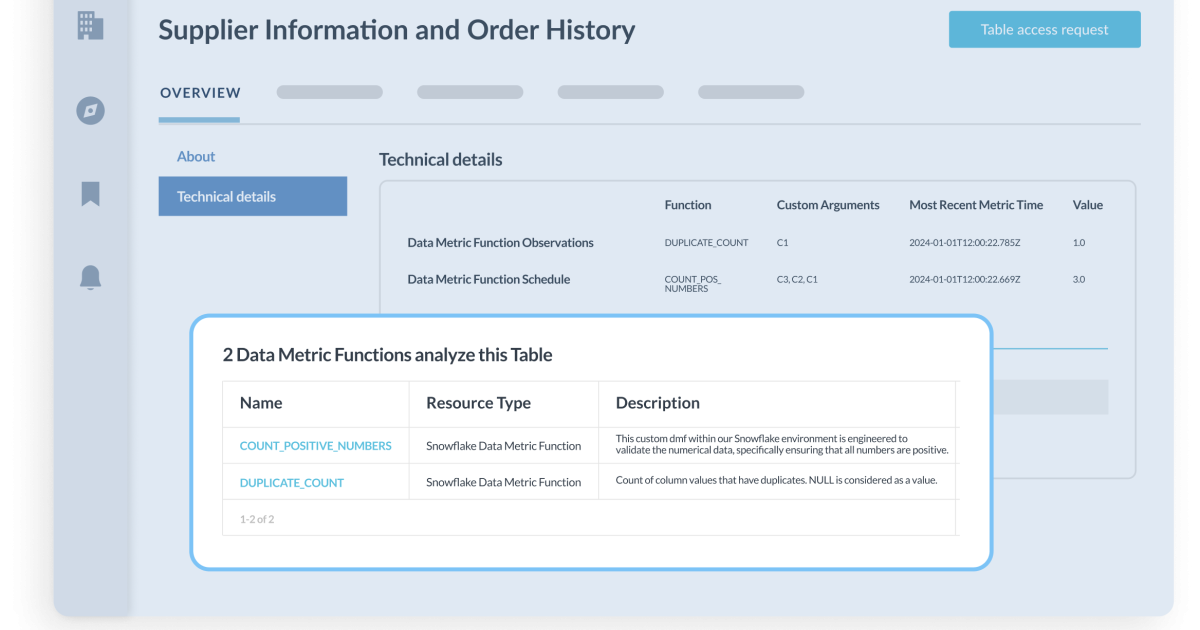Viewport: 1200px width, 630px height.
Task: Open notifications via the bell icon
Action: point(91,278)
